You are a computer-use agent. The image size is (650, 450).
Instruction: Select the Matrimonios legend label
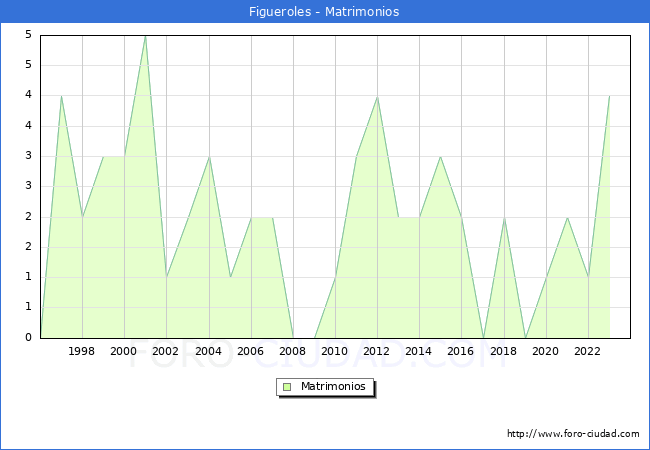click(333, 387)
